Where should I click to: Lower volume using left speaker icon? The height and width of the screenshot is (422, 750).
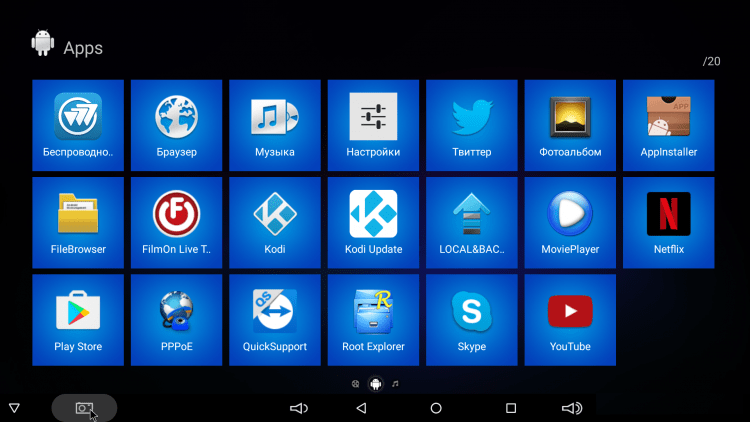click(x=298, y=408)
